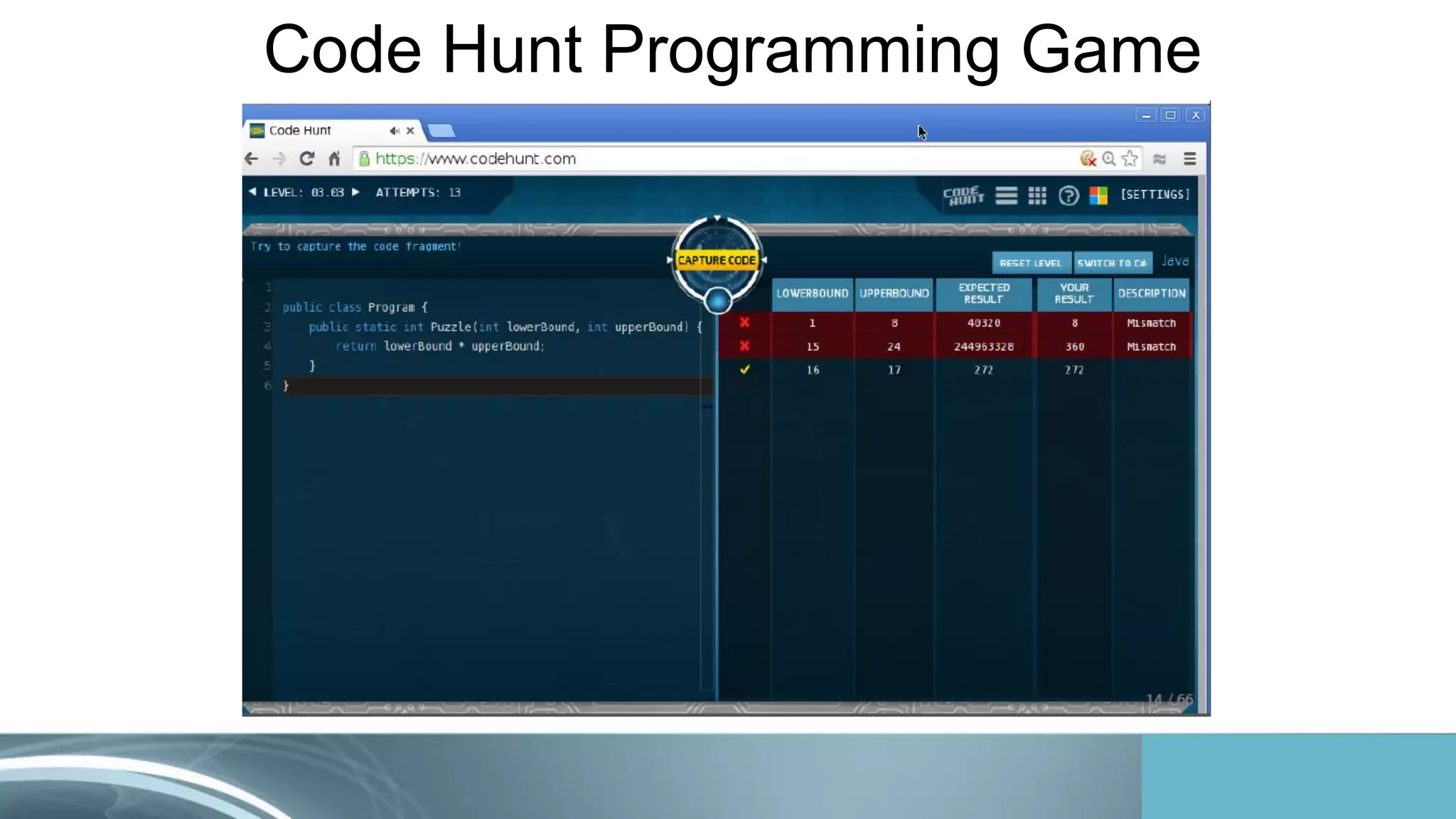Click Mismatch in the 244963328 row
The width and height of the screenshot is (1456, 819).
(1152, 346)
